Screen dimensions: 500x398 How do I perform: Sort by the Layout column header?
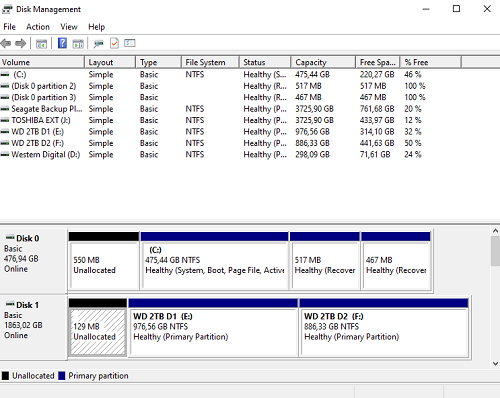coord(110,62)
